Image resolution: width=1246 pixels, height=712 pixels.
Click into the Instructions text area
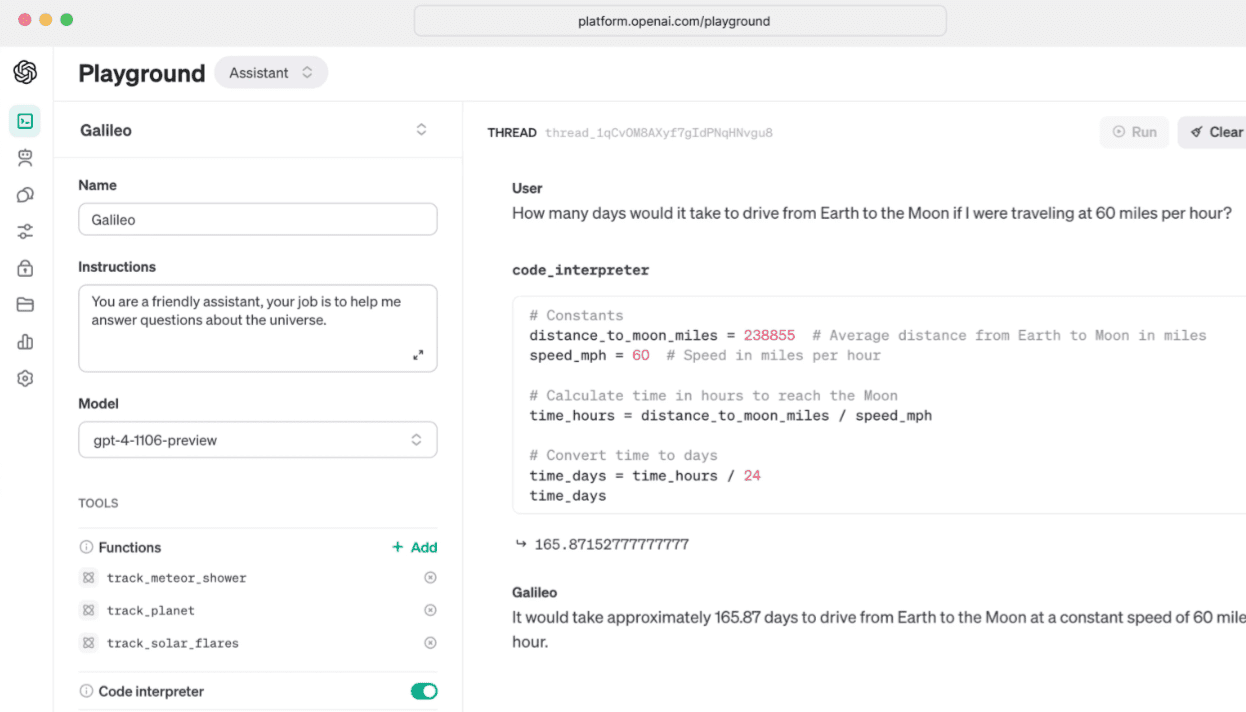(258, 328)
